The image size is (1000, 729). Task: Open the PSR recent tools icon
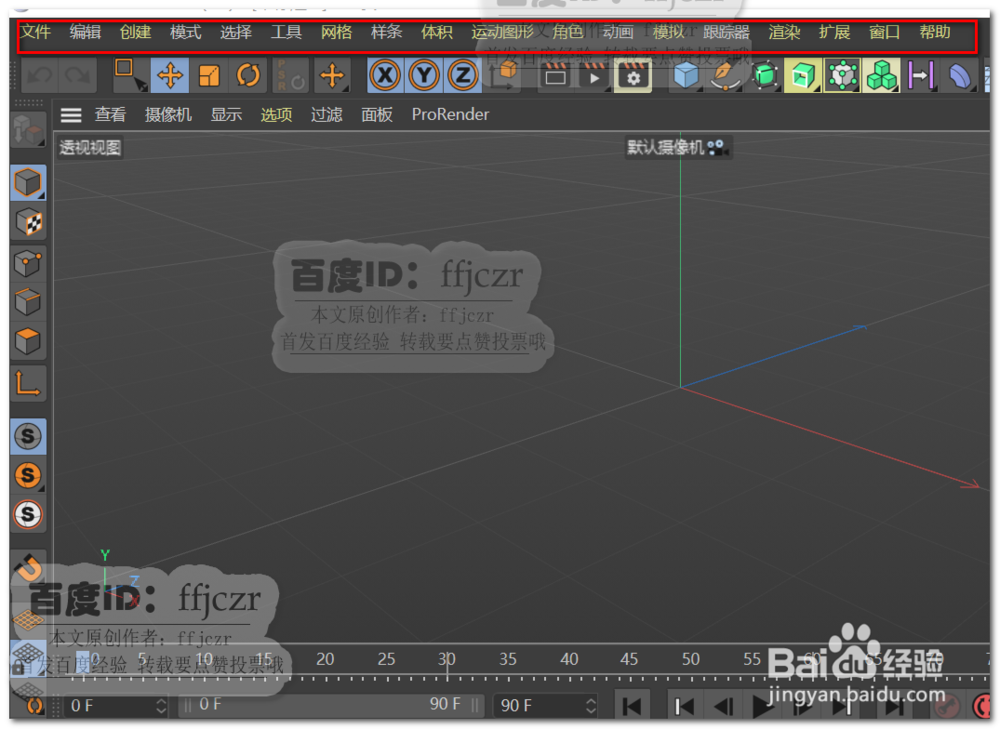click(x=290, y=76)
